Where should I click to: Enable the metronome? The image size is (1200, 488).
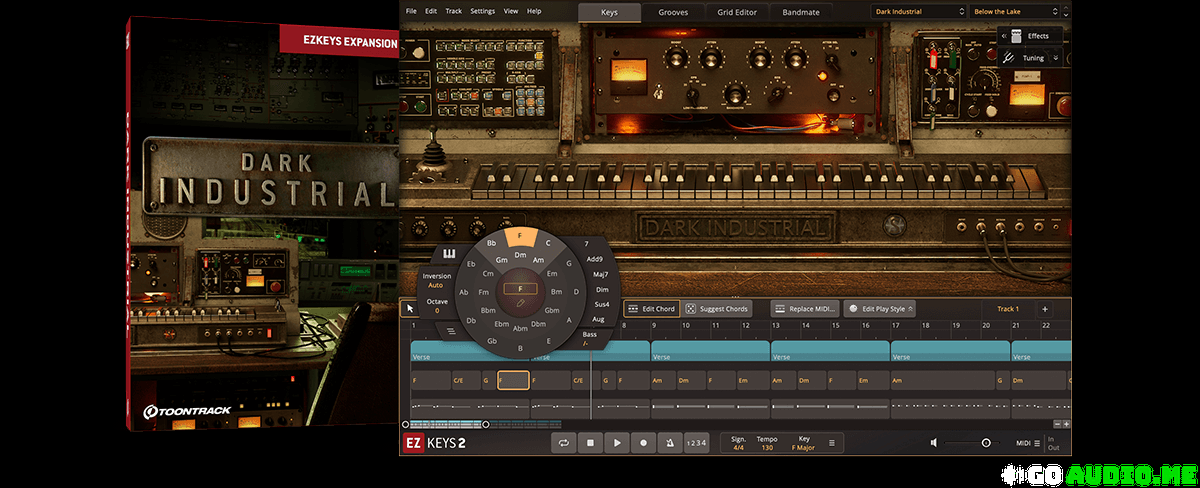pyautogui.click(x=669, y=443)
